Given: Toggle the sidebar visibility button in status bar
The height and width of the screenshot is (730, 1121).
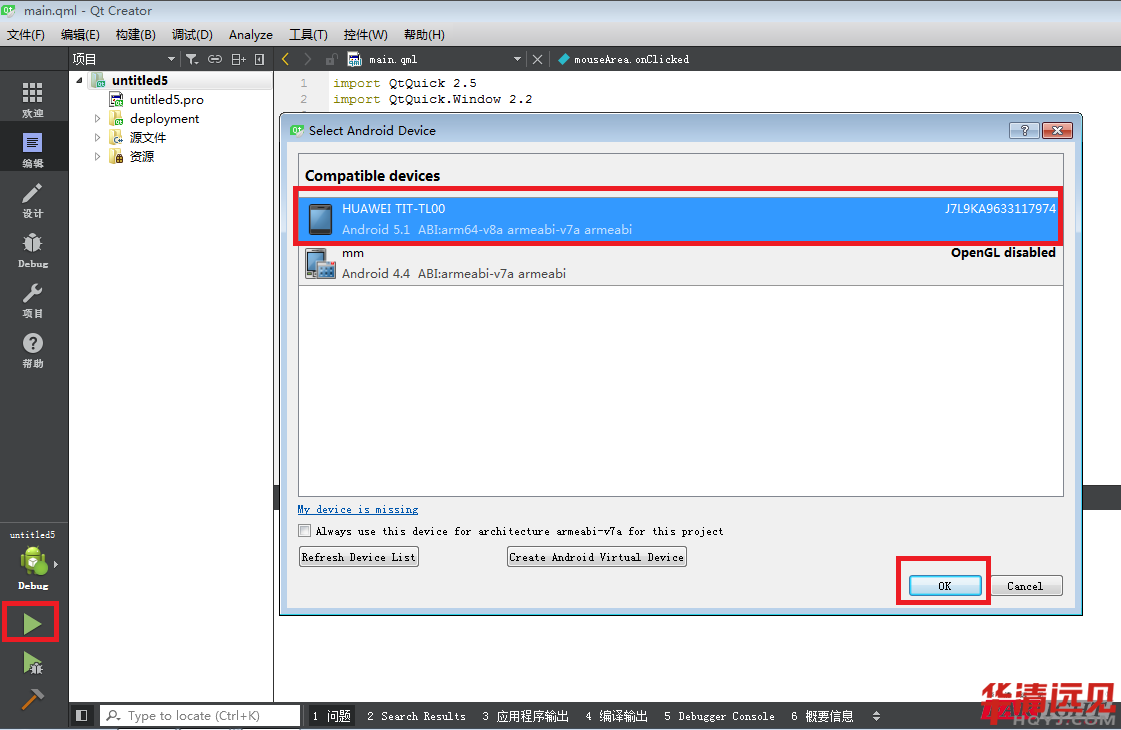Looking at the screenshot, I should (82, 716).
